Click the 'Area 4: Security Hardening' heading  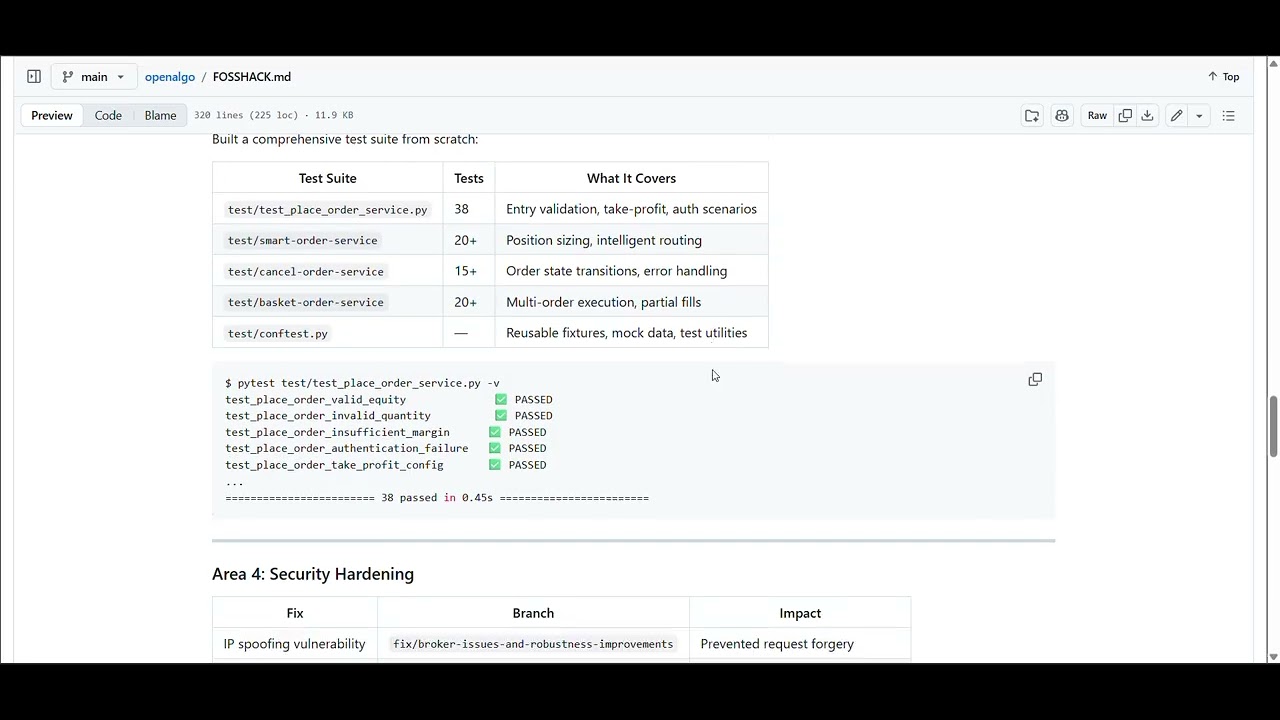click(313, 574)
